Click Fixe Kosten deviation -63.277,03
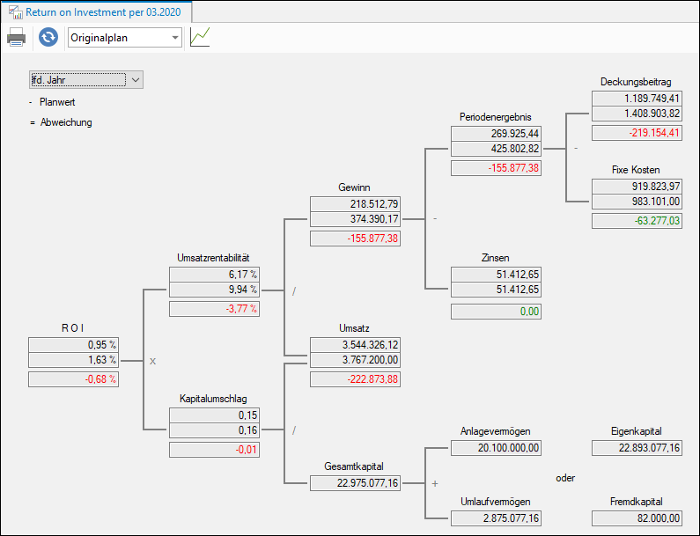This screenshot has height=536, width=700. pos(637,220)
